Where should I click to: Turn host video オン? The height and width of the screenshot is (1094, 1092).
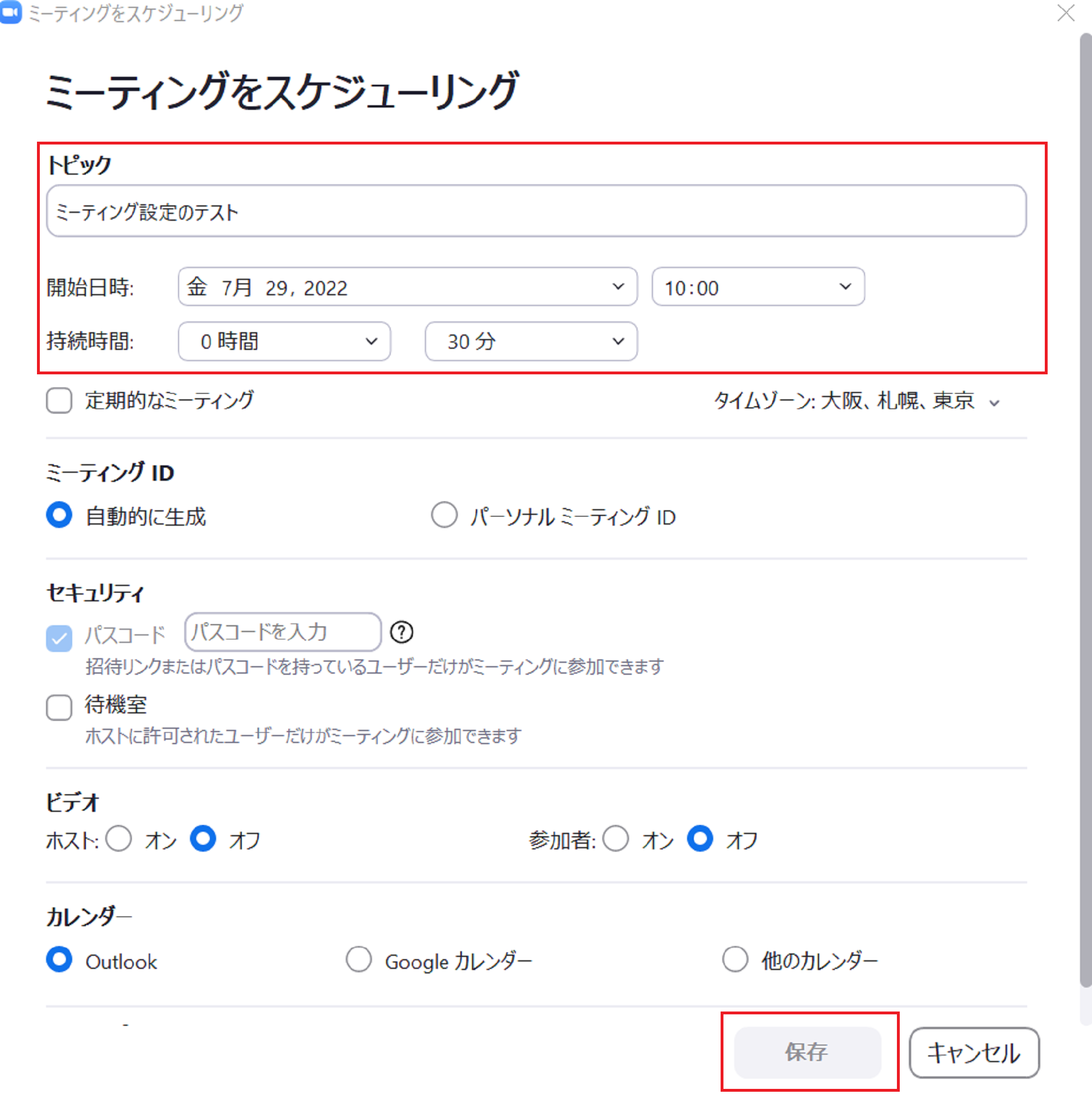click(x=119, y=839)
